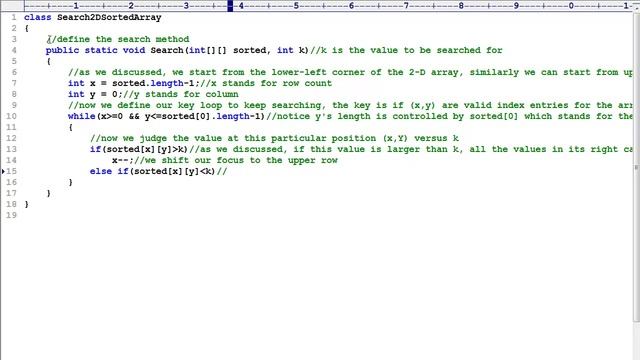The width and height of the screenshot is (640, 360).
Task: Click the closing brace on line 17
Action: tap(49, 193)
